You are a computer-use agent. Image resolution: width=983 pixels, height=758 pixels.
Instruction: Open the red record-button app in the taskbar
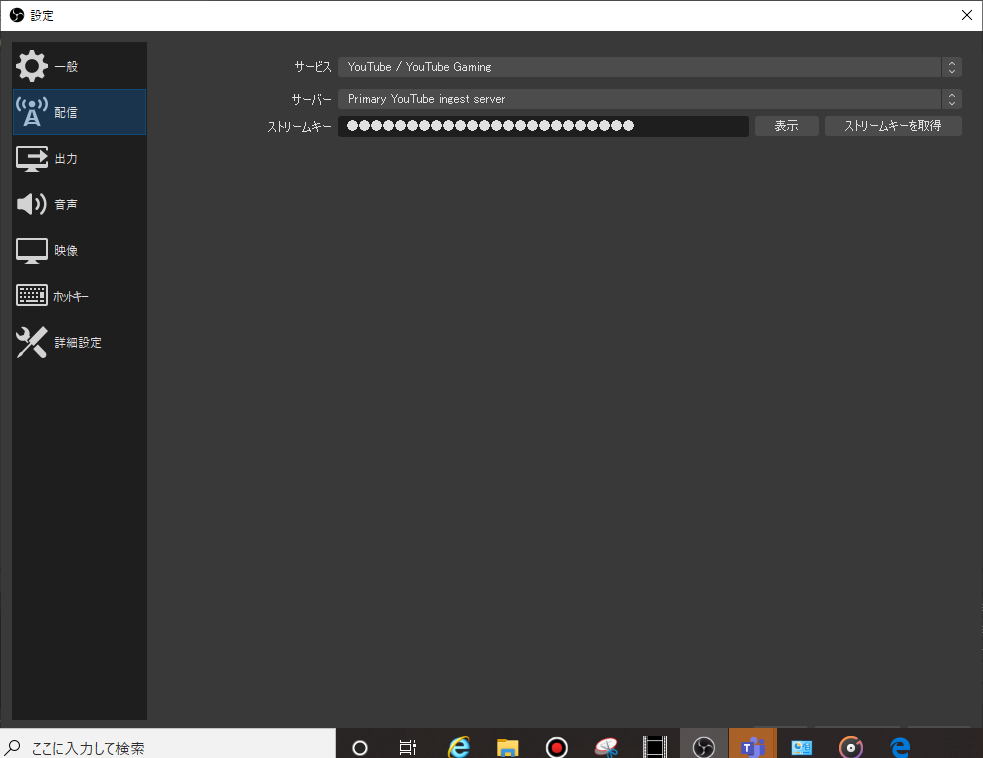point(557,747)
